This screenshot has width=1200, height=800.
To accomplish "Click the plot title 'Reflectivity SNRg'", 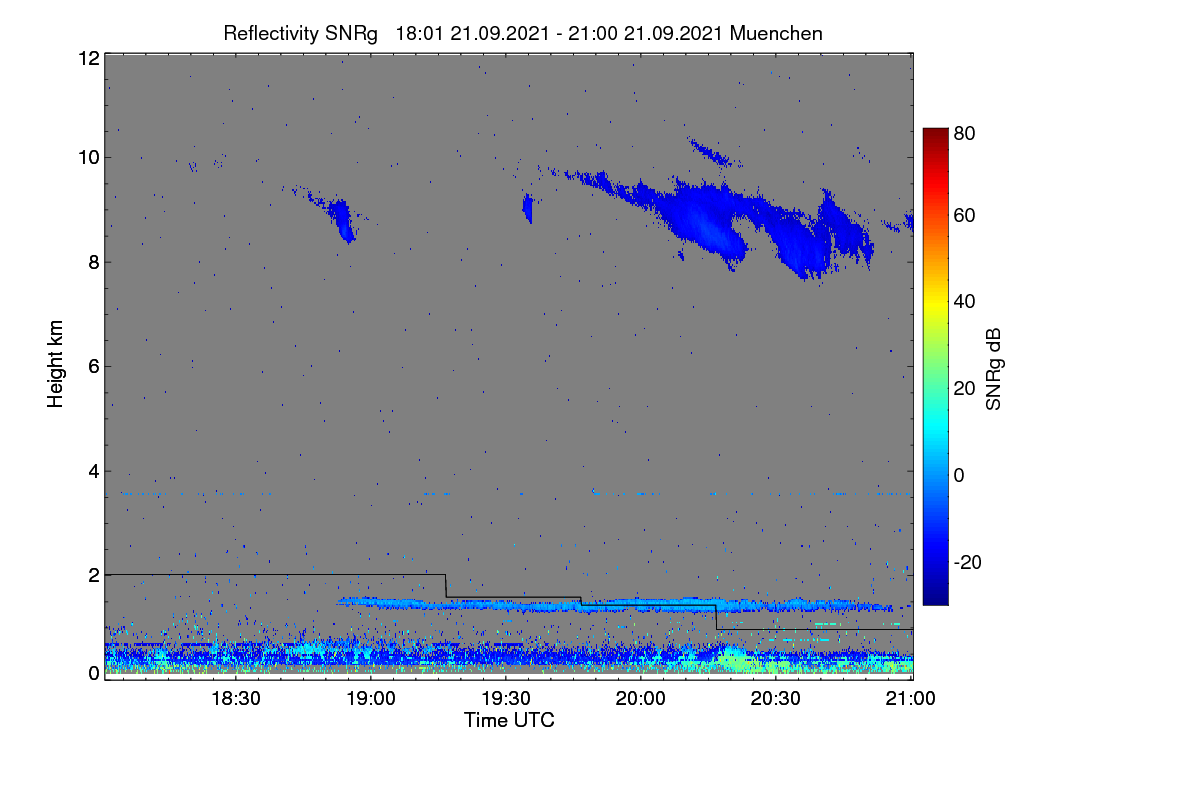I will coord(301,33).
